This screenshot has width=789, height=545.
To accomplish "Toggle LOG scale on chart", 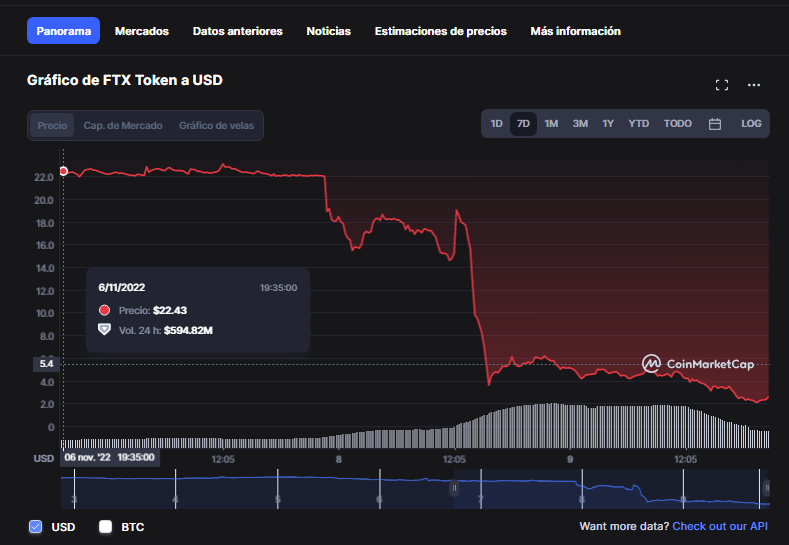I will tap(751, 124).
